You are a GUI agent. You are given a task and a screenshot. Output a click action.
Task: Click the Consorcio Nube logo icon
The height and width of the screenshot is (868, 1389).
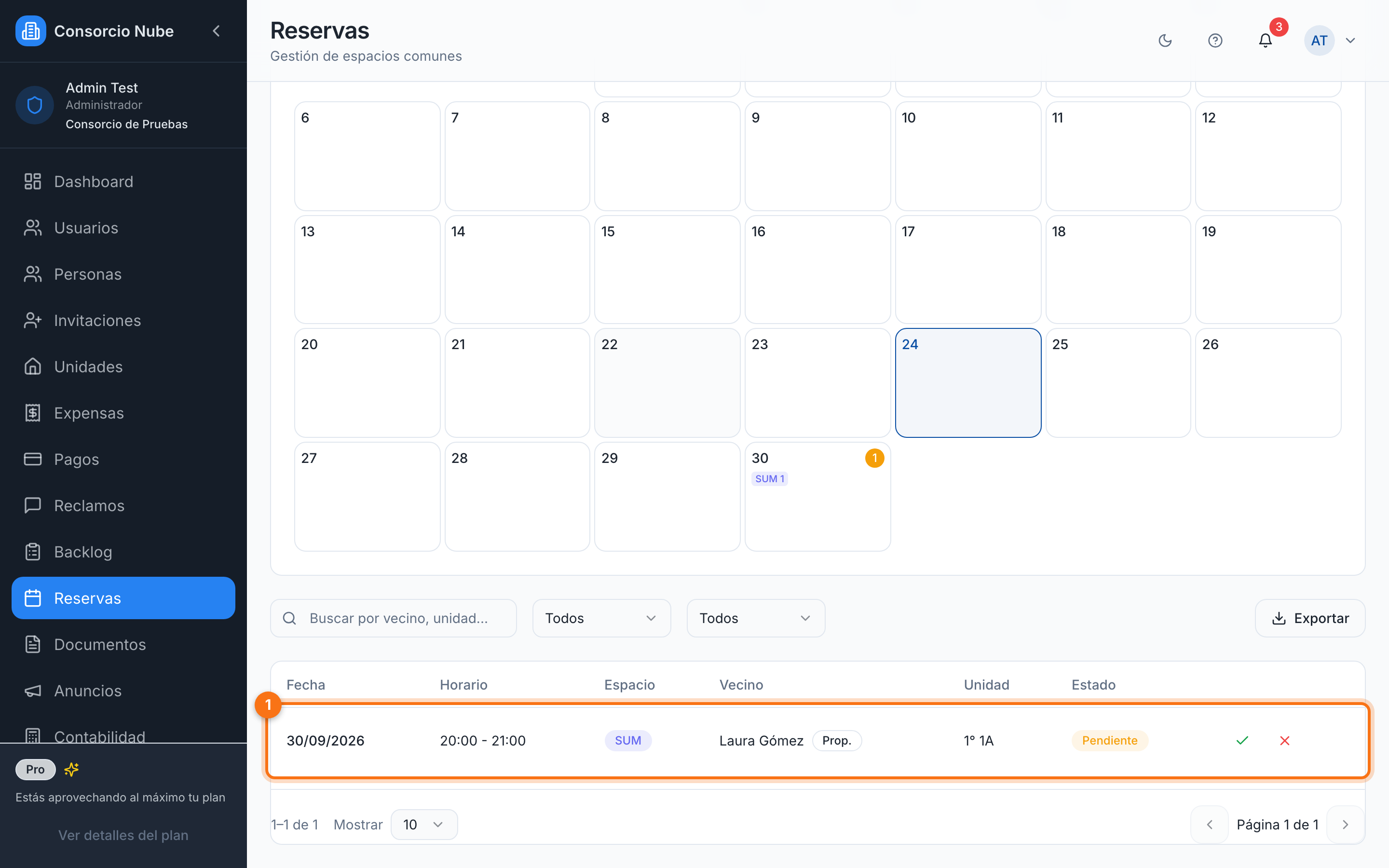(31, 31)
